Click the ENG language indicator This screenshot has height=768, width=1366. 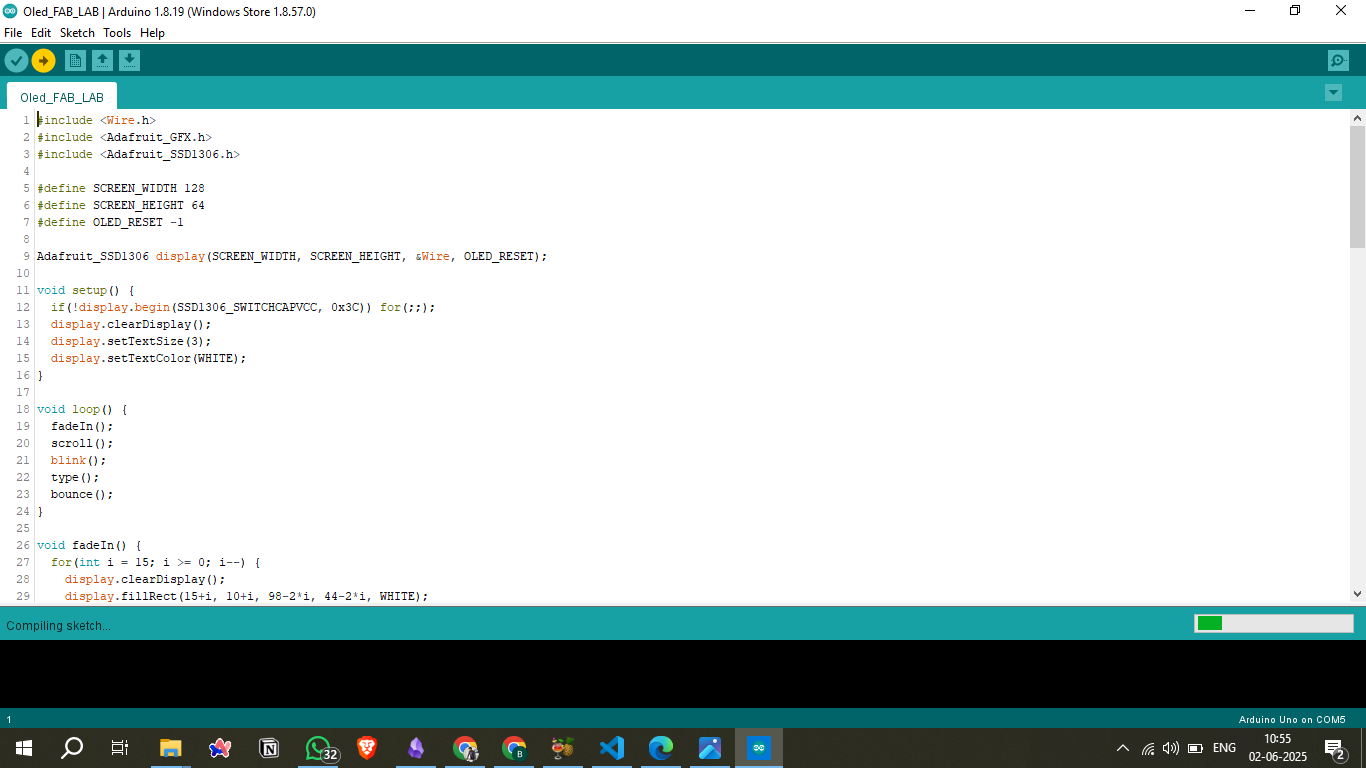click(x=1224, y=748)
